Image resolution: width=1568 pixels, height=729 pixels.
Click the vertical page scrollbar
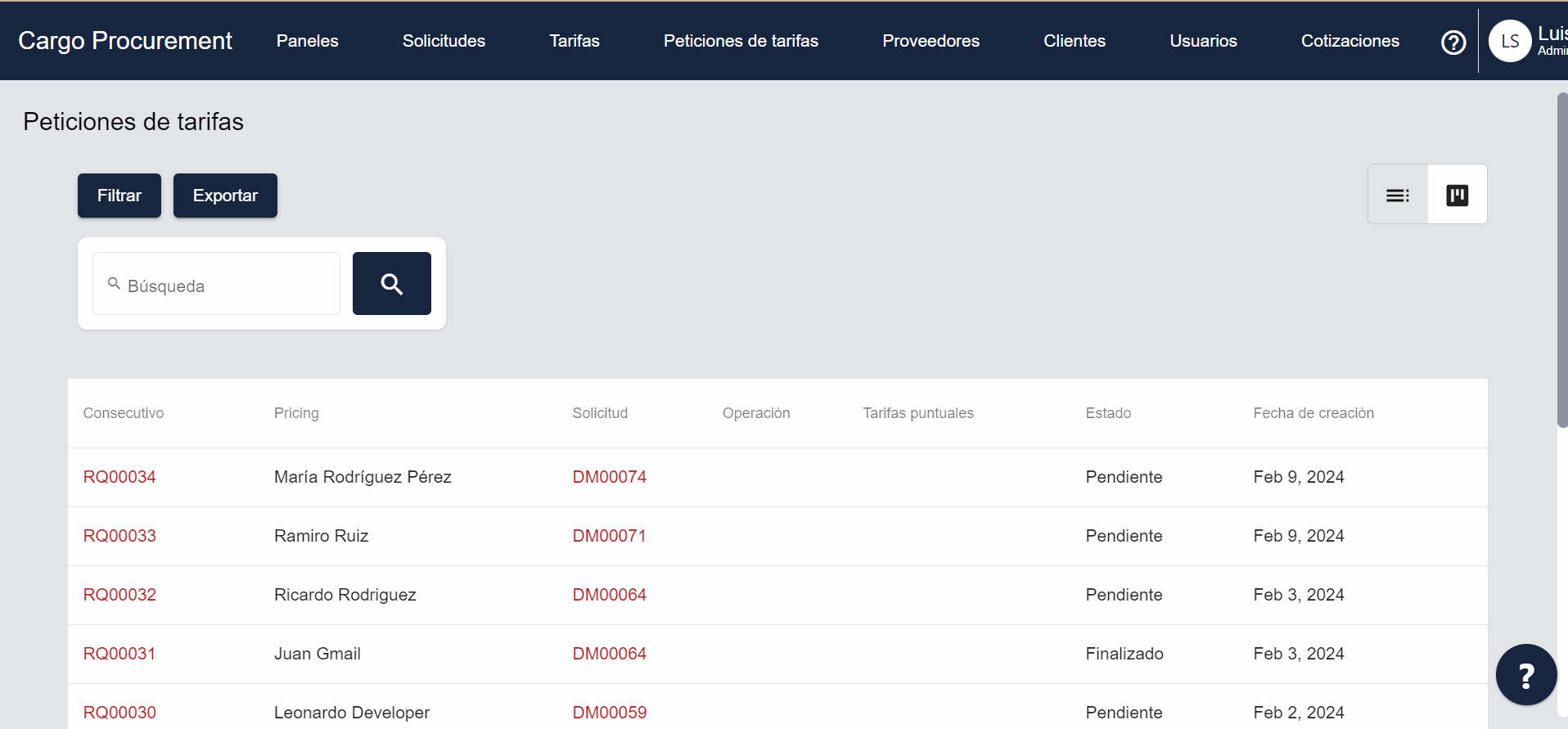tap(1561, 262)
